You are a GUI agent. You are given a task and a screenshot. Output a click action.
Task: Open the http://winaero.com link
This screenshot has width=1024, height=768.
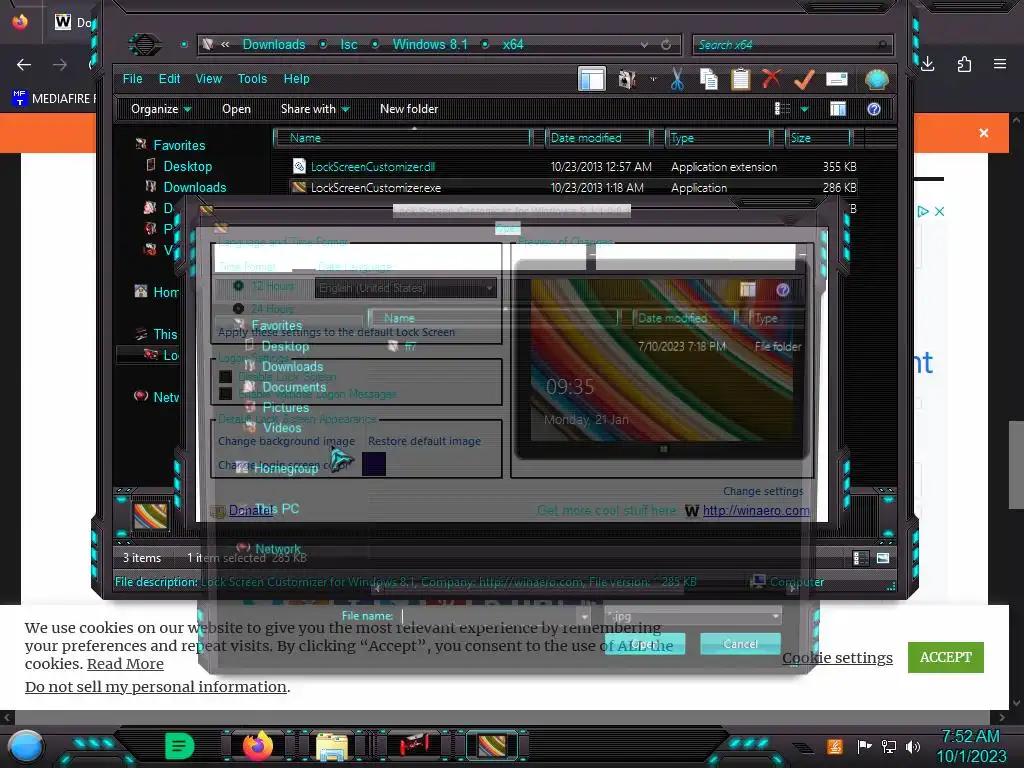coord(756,511)
